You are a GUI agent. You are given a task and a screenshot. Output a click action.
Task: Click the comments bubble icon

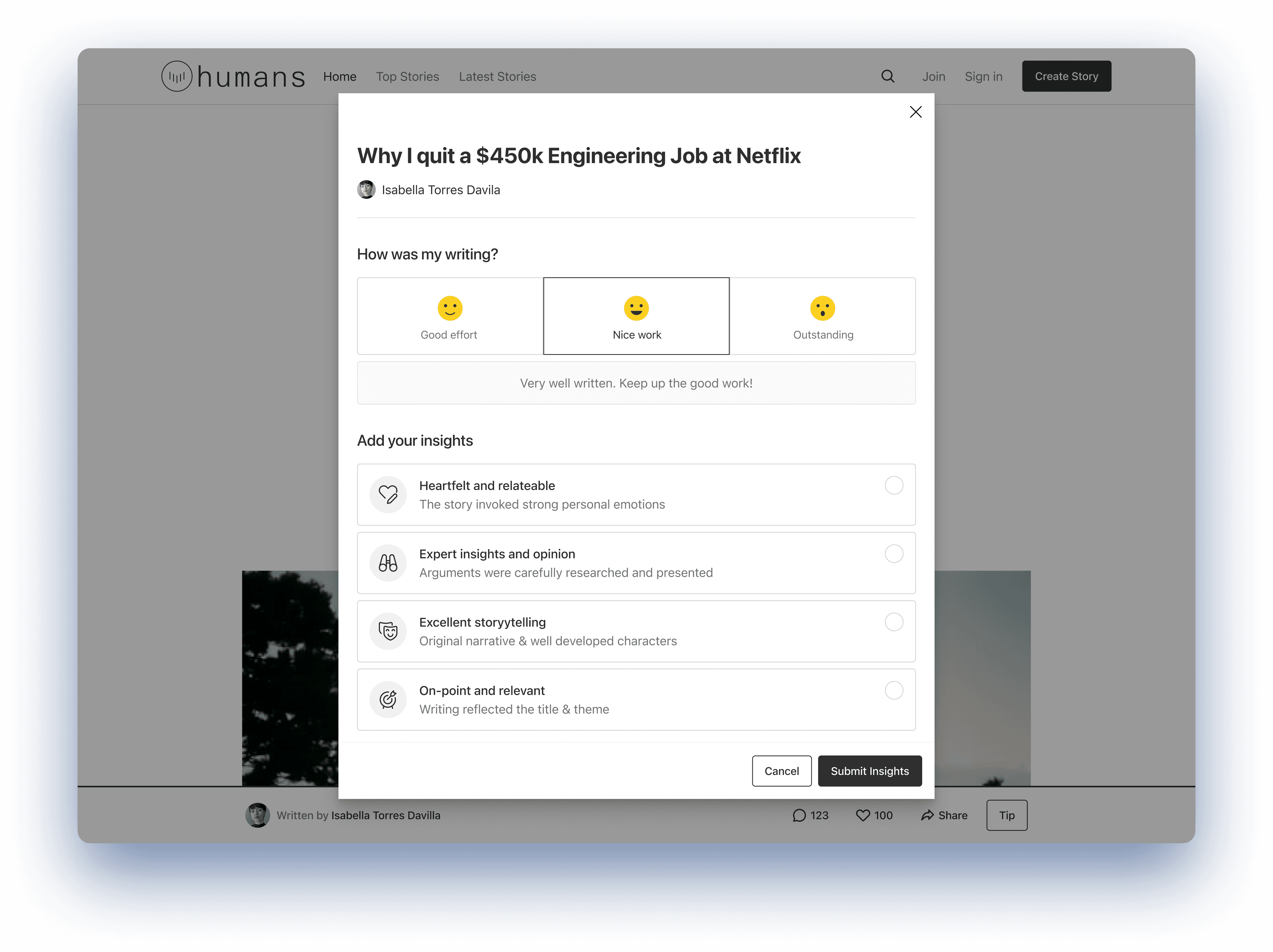(x=799, y=815)
